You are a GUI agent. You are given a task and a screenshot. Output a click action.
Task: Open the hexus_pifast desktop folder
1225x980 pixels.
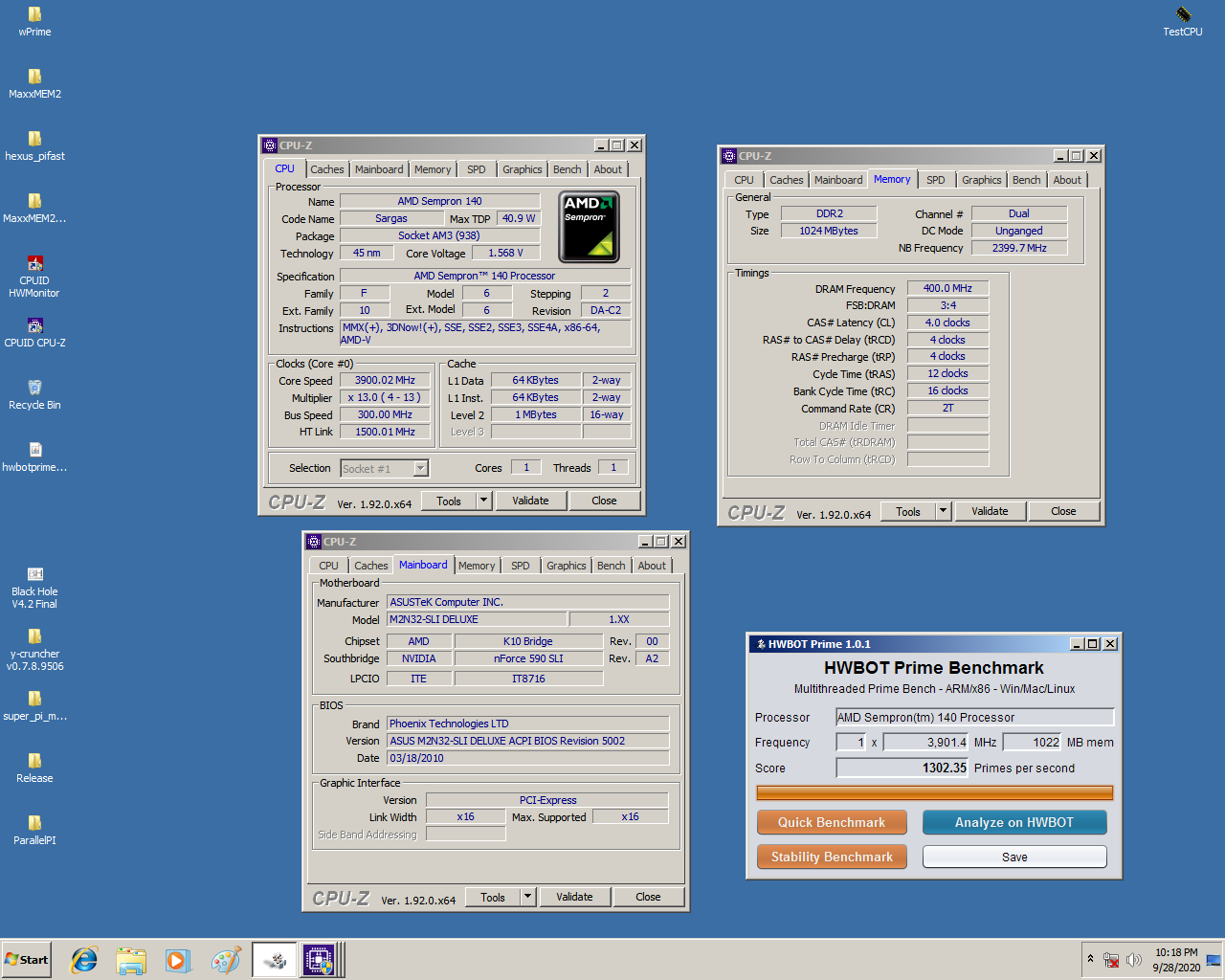pyautogui.click(x=34, y=145)
